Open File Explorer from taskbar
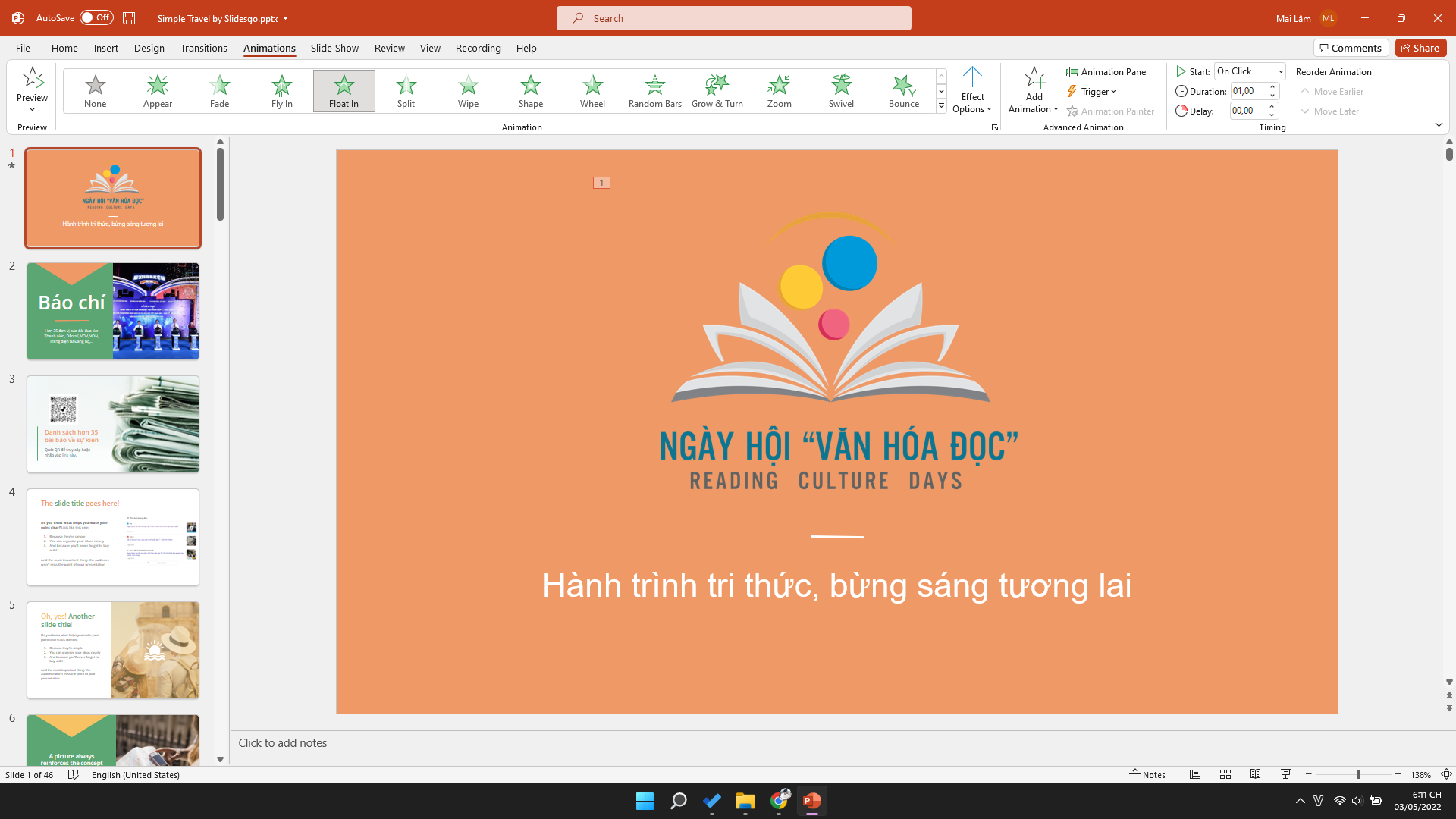The width and height of the screenshot is (1456, 819). (x=745, y=801)
